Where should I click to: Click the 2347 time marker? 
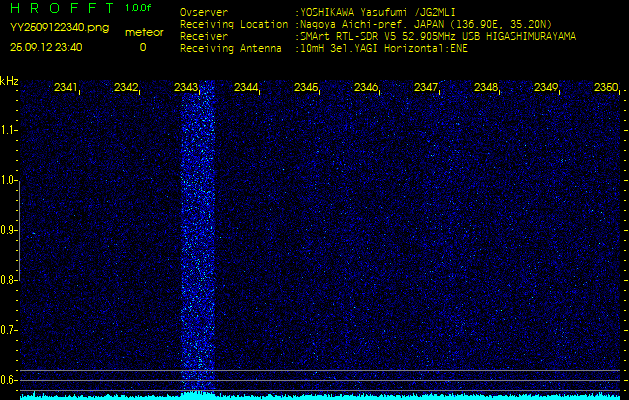point(426,88)
